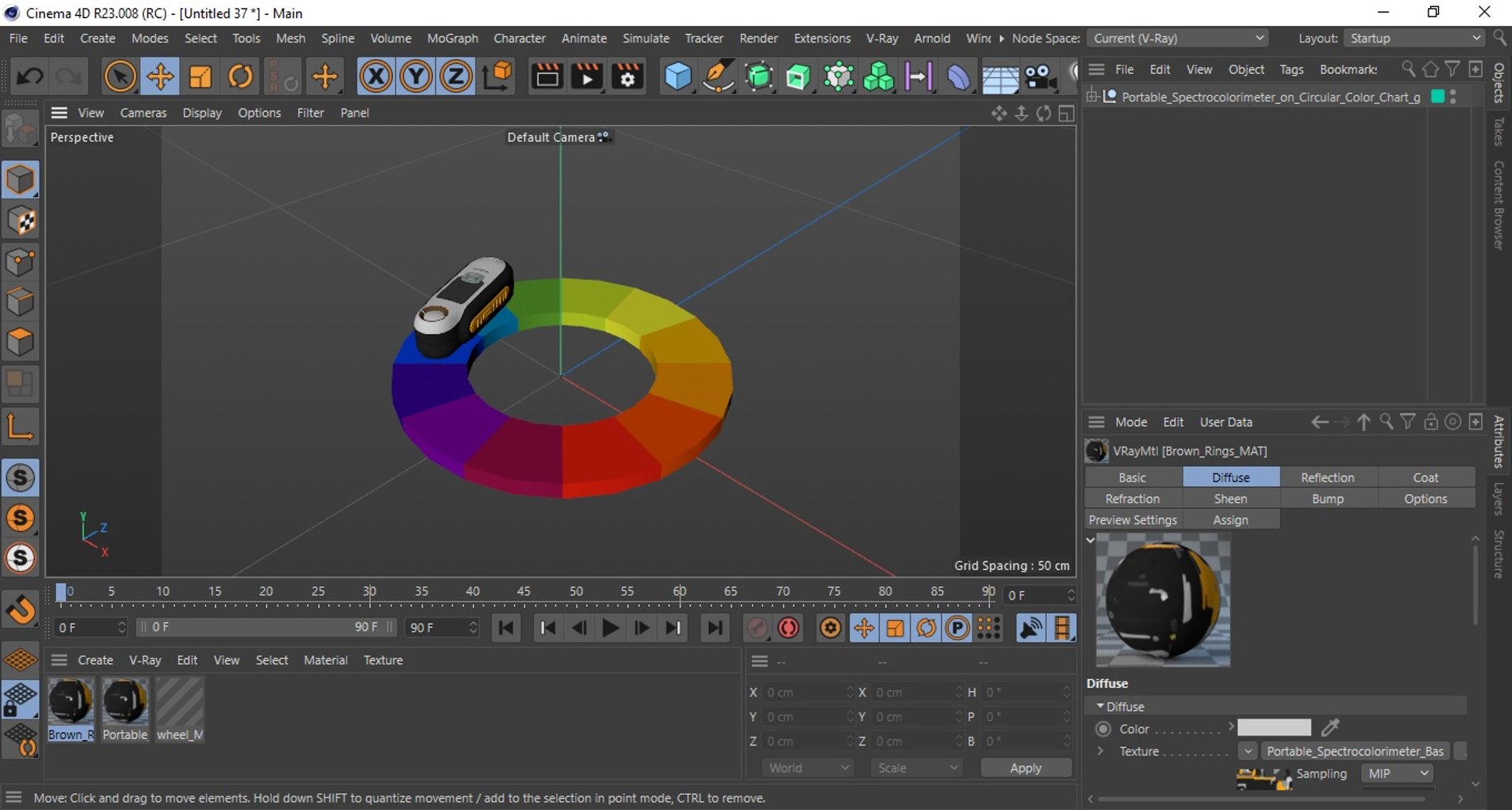Select the Rotate tool icon
Viewport: 1512px width, 810px height.
240,76
